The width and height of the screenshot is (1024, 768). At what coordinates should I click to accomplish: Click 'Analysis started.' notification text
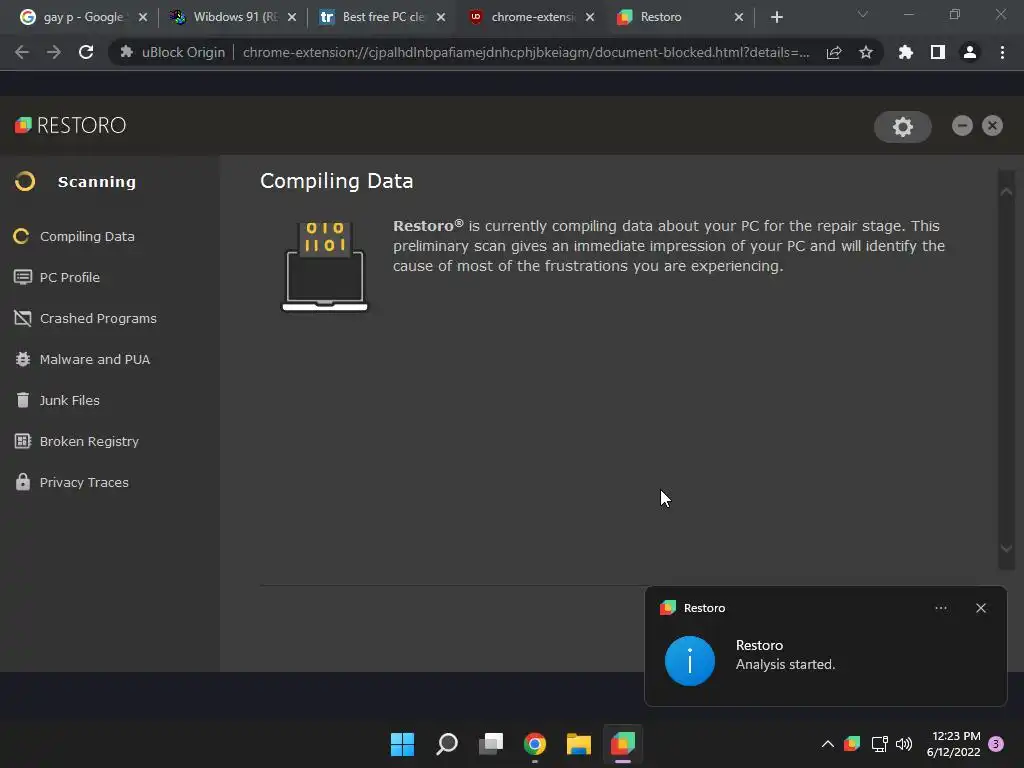(785, 664)
